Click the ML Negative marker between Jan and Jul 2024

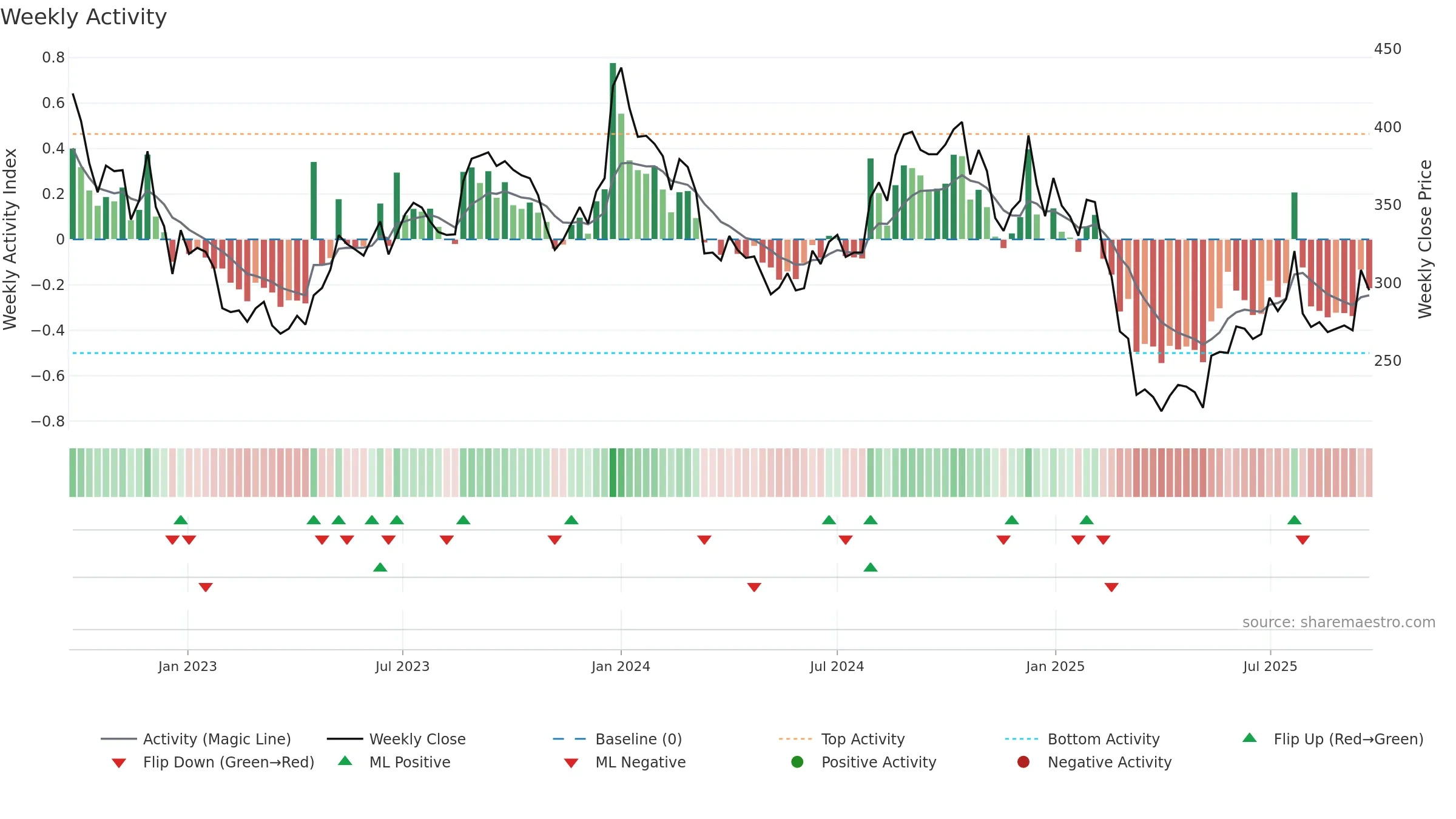754,587
